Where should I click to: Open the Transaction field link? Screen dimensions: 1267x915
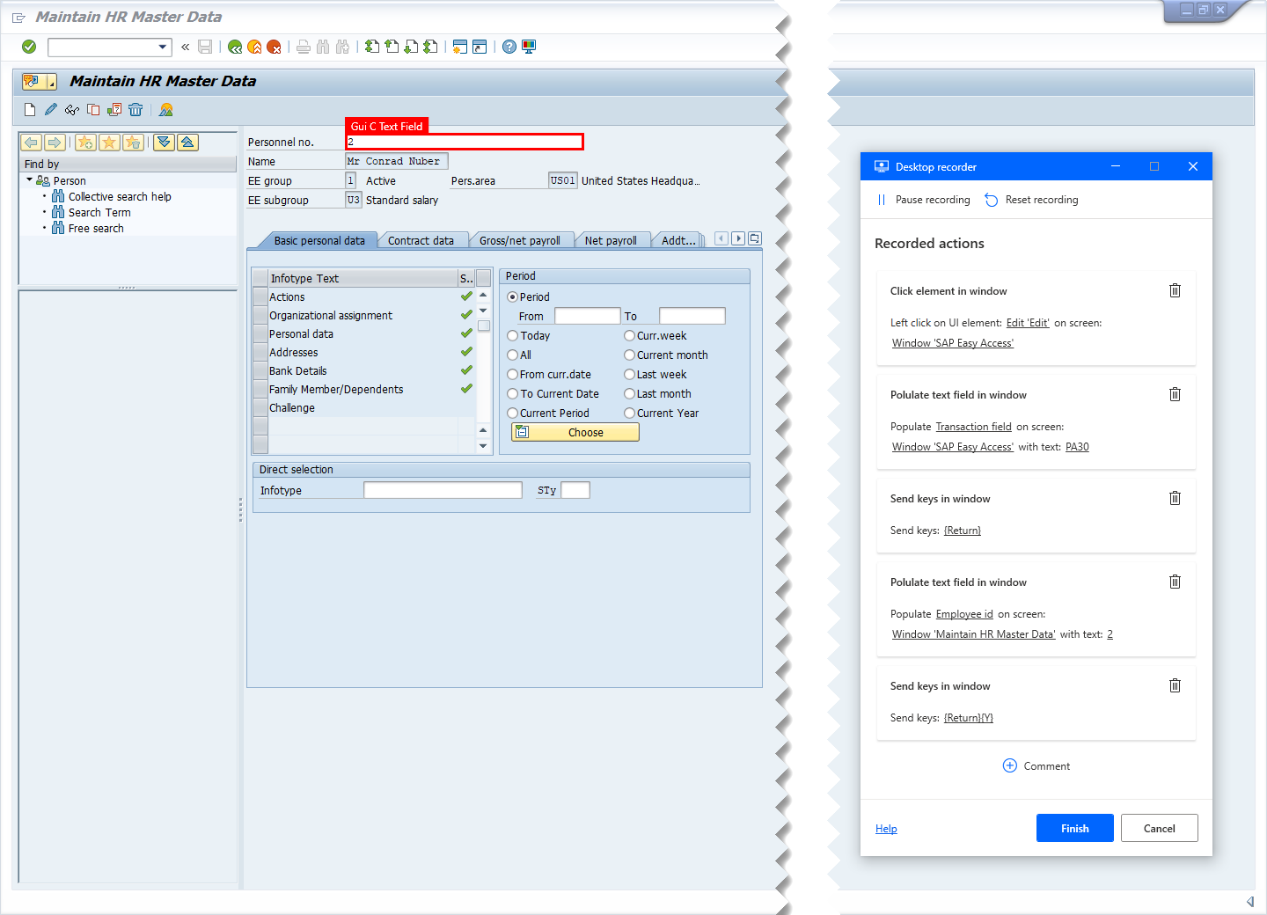(974, 427)
